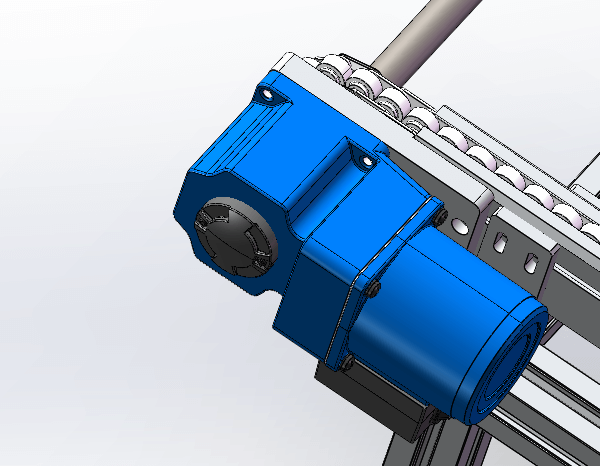Viewport: 600px width, 466px height.
Task: Click the upper screw on motor flange
Action: (372, 290)
